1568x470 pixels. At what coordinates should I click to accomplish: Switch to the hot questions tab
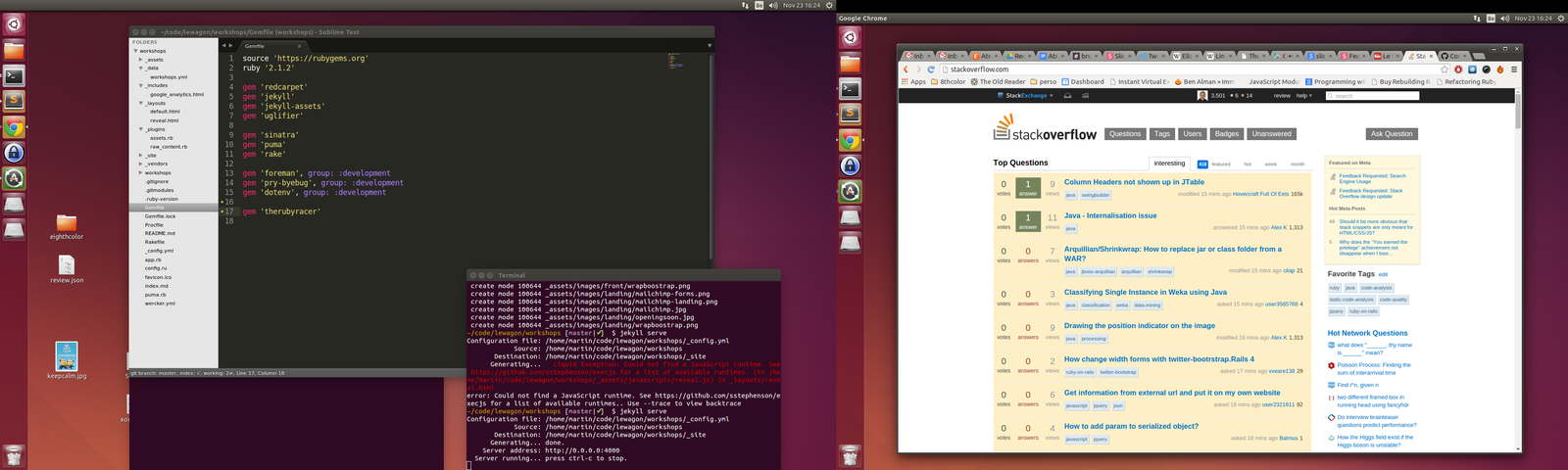(1248, 164)
